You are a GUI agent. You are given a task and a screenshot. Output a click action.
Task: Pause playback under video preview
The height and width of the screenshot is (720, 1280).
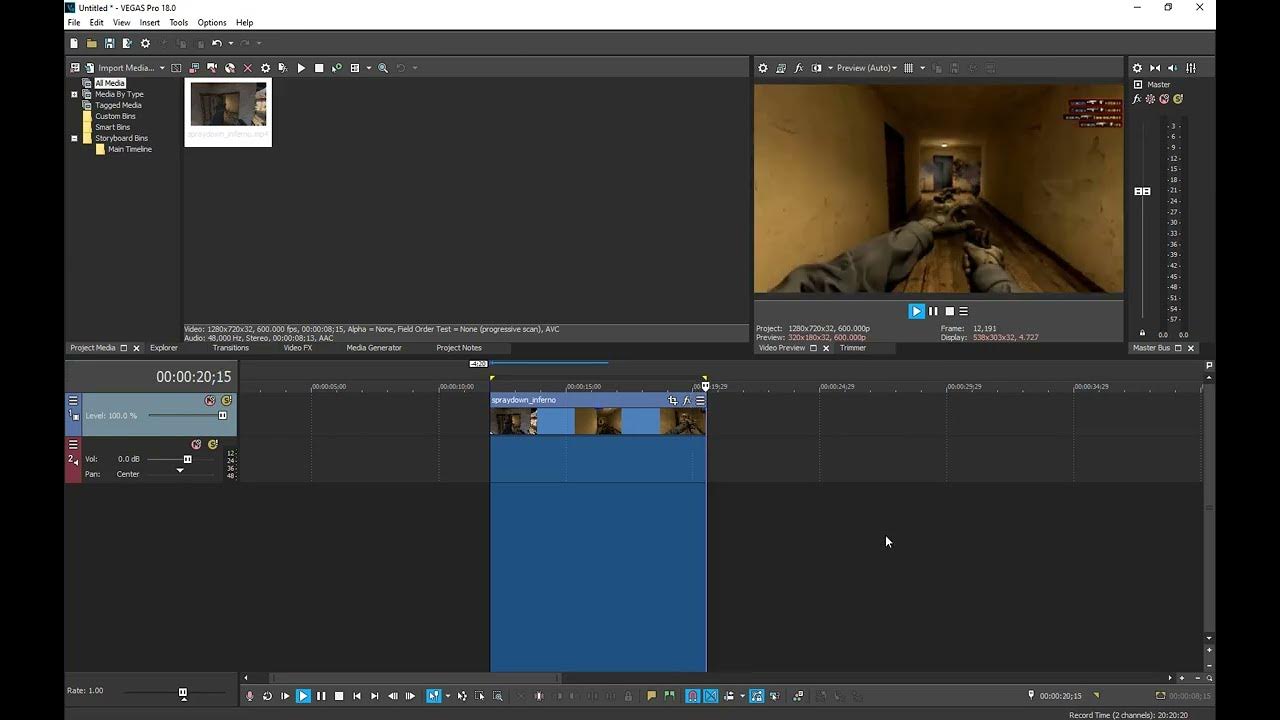coord(933,311)
